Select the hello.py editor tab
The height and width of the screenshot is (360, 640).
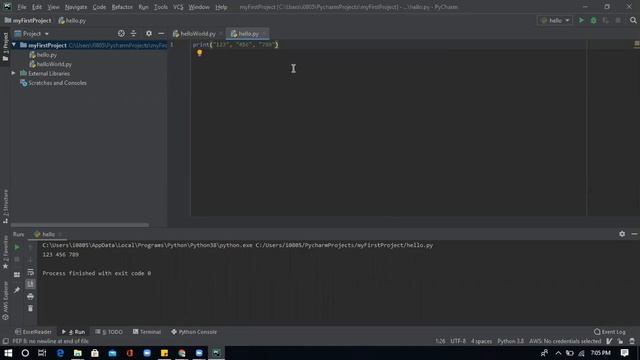pos(248,34)
